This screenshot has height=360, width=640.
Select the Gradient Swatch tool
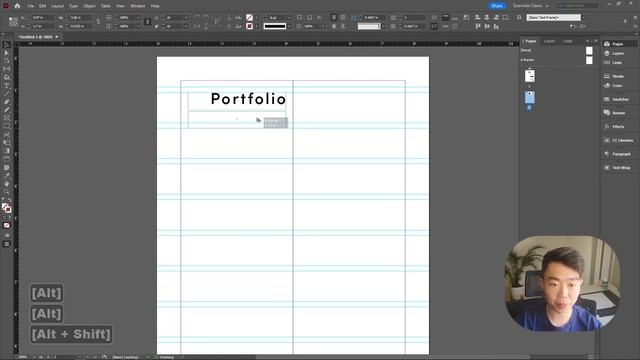coord(7,151)
